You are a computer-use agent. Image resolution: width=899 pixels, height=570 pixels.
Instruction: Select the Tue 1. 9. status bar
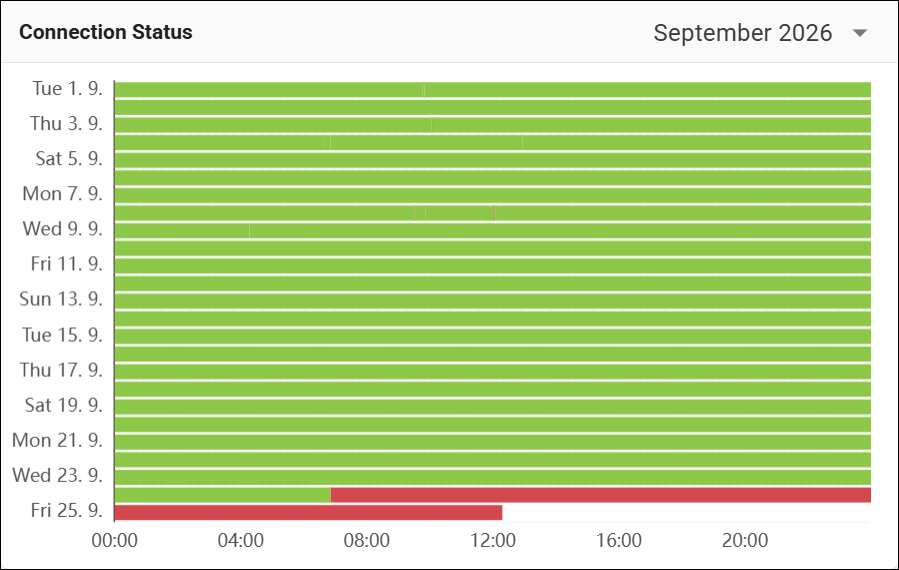pyautogui.click(x=493, y=90)
